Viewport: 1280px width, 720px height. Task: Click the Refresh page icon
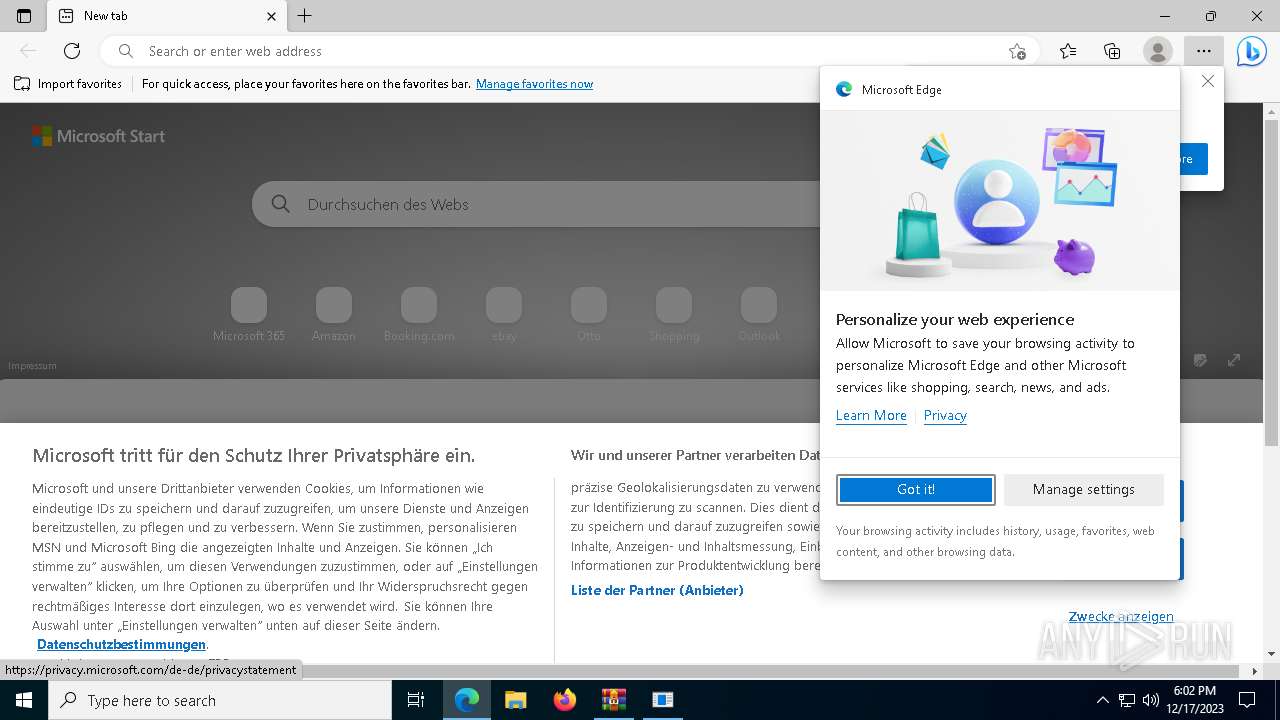[72, 51]
